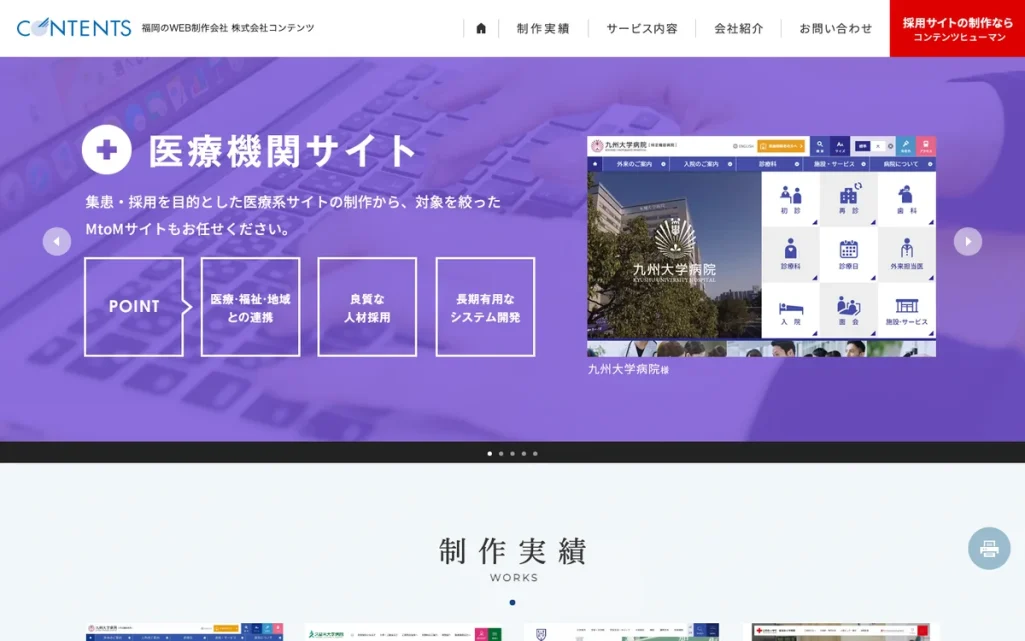The width and height of the screenshot is (1025, 641).
Task: Click the 外来担当医 icon in preview
Action: tap(907, 255)
